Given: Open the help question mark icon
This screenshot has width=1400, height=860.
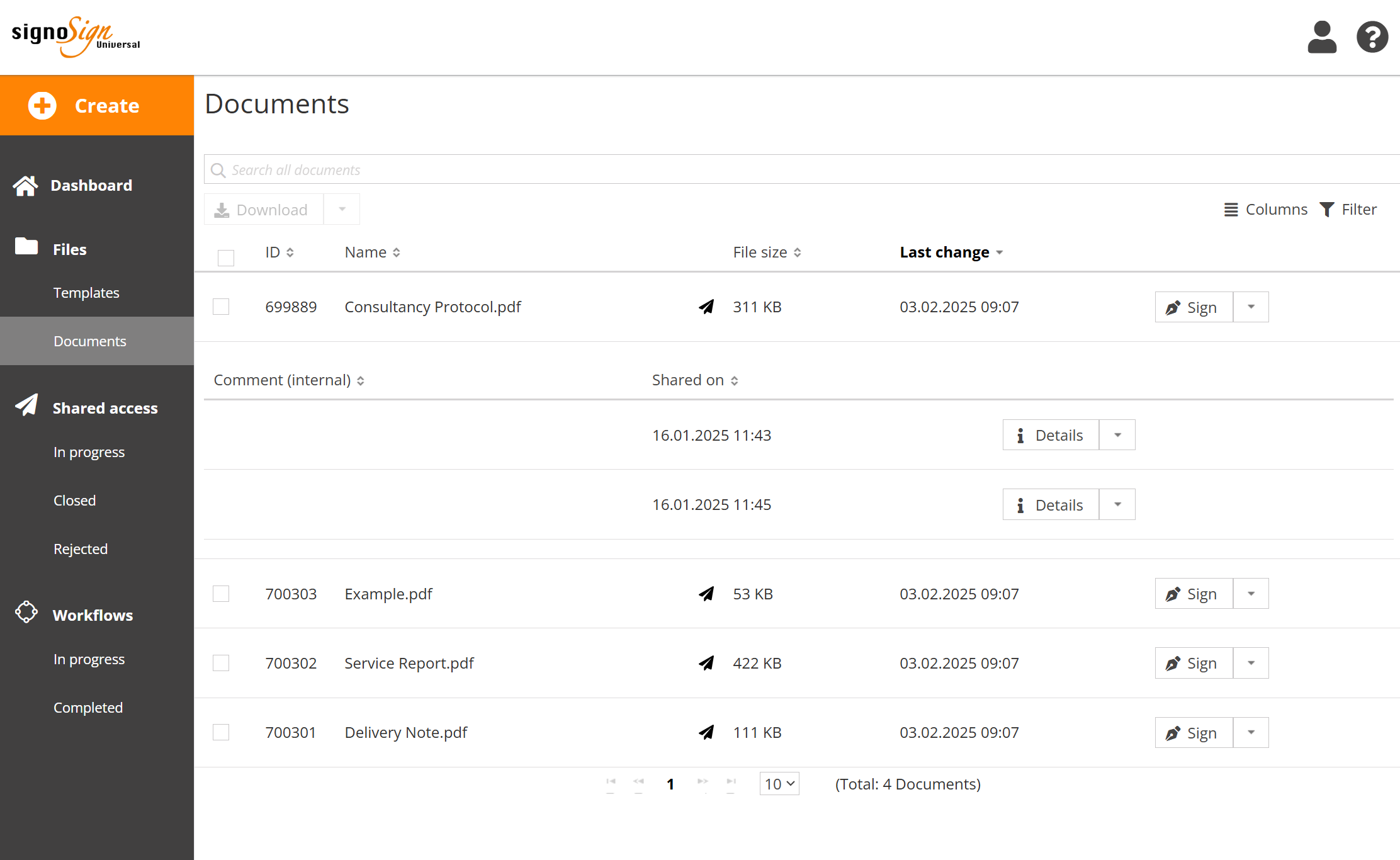Looking at the screenshot, I should [x=1372, y=38].
